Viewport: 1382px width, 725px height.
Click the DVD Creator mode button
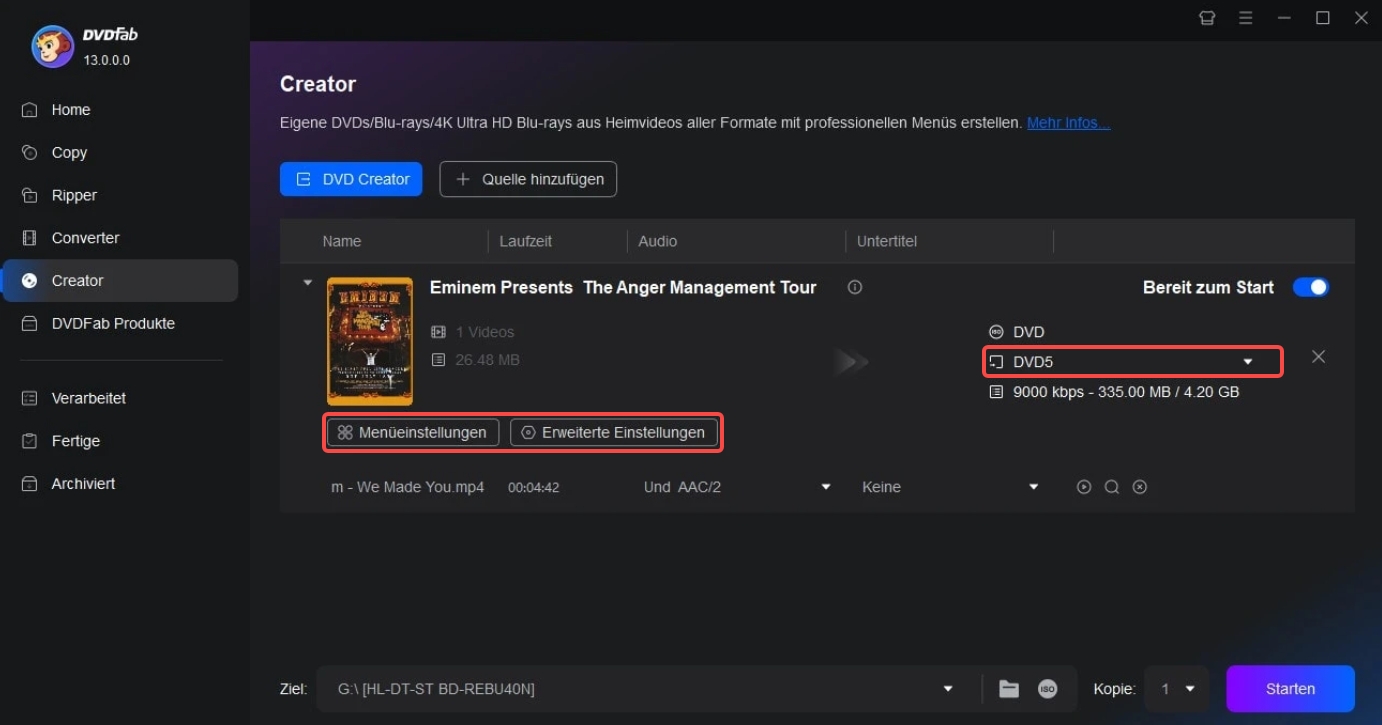351,179
